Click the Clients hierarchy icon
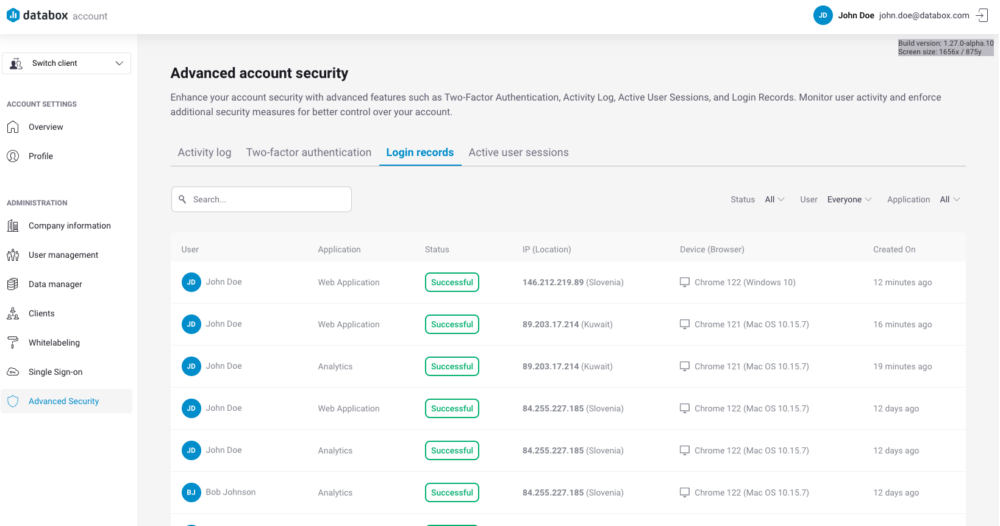Viewport: 1000px width, 526px height. pos(13,314)
